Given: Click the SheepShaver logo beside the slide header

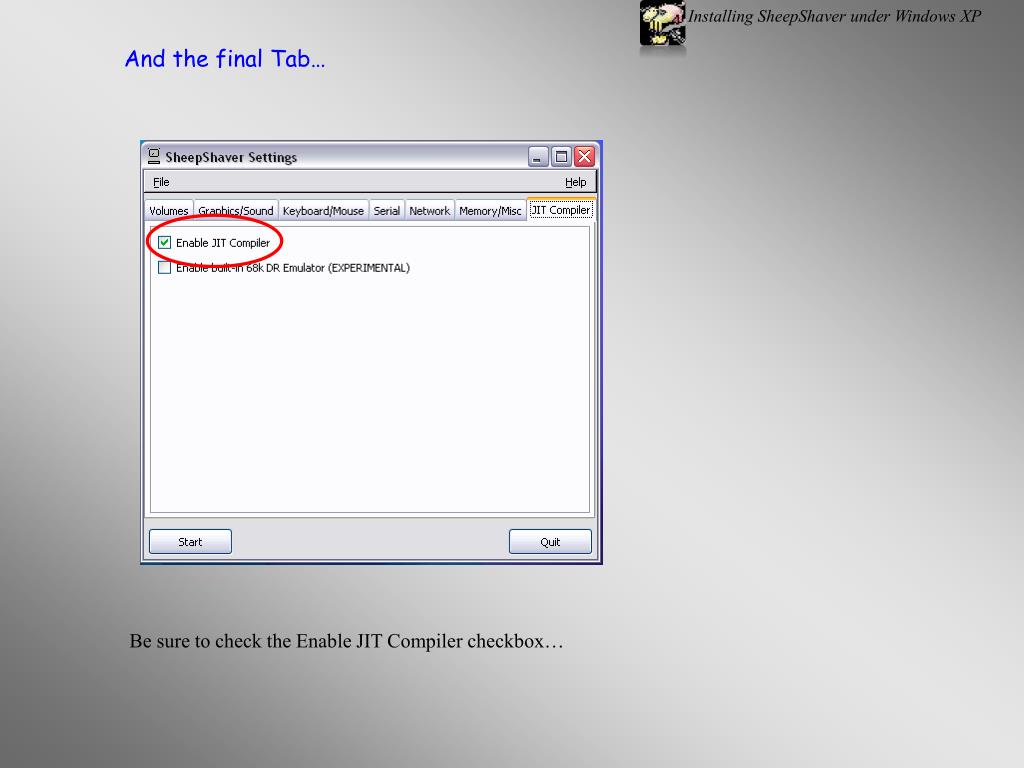Looking at the screenshot, I should 662,24.
